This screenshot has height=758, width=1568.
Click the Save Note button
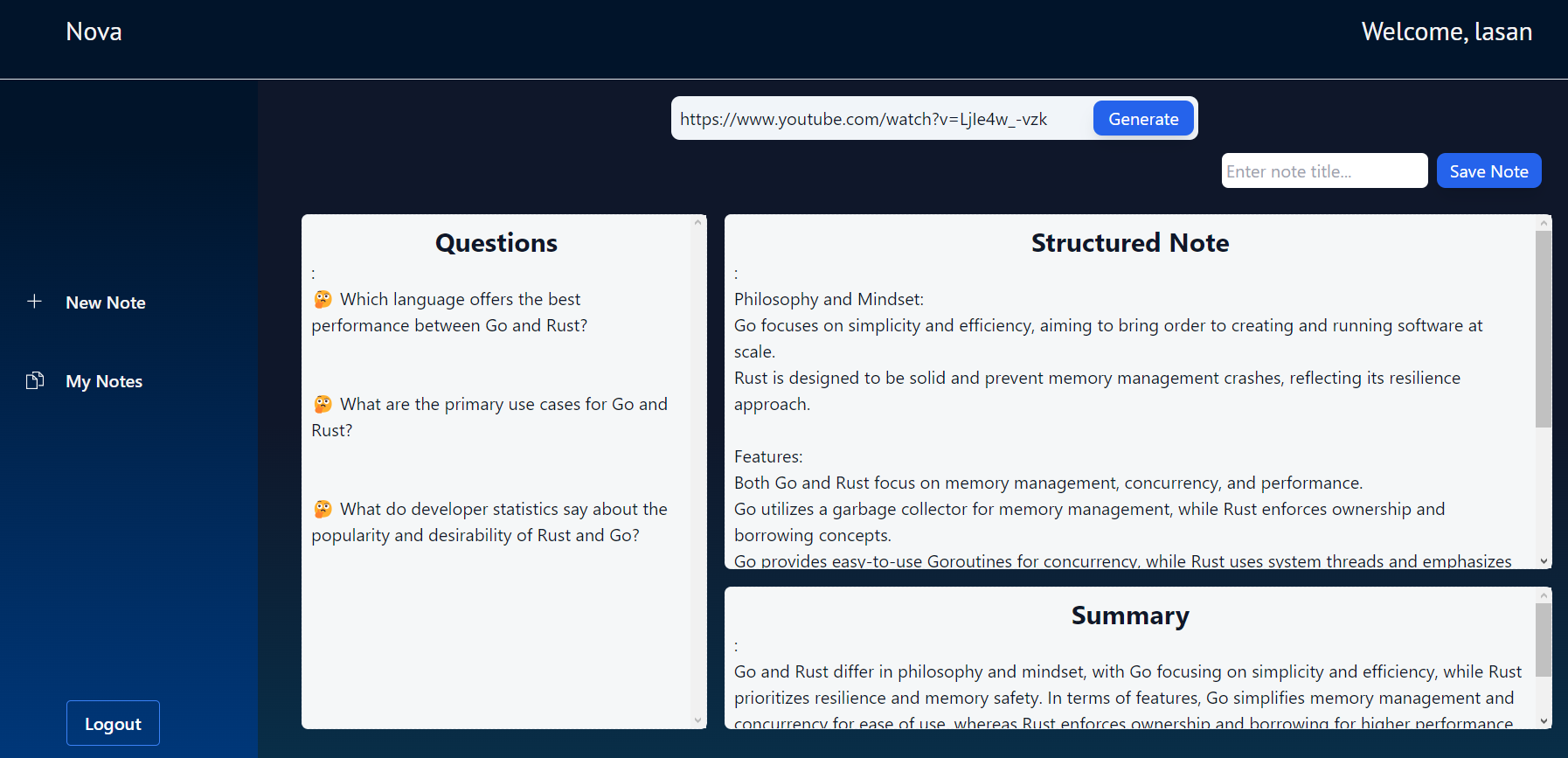[1488, 171]
